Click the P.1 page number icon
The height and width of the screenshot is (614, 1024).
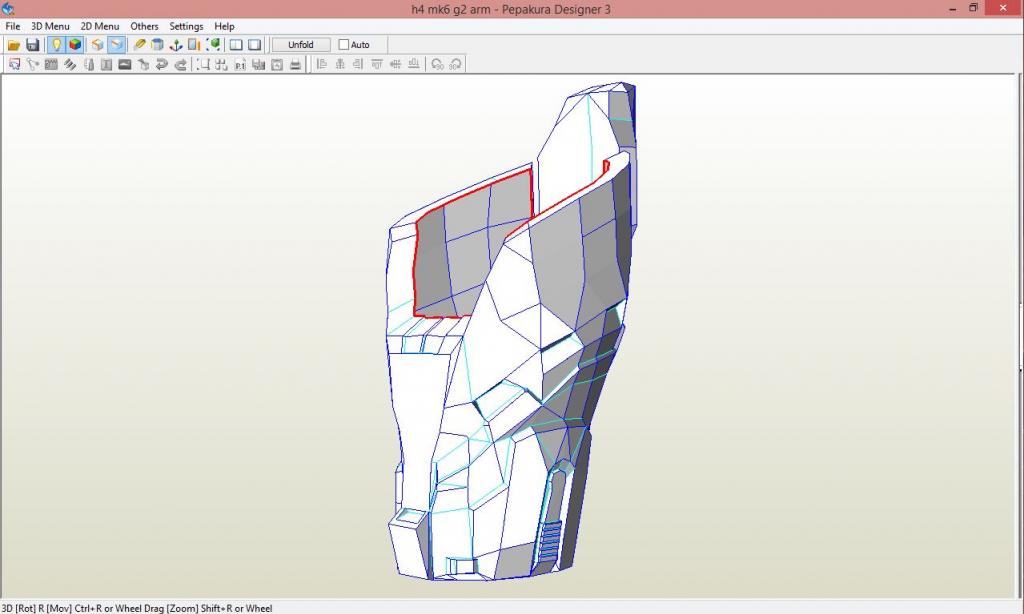(240, 64)
